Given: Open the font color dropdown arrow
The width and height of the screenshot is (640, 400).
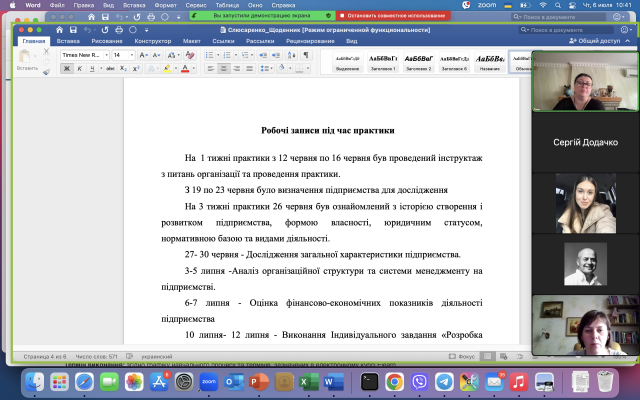Looking at the screenshot, I should (193, 69).
